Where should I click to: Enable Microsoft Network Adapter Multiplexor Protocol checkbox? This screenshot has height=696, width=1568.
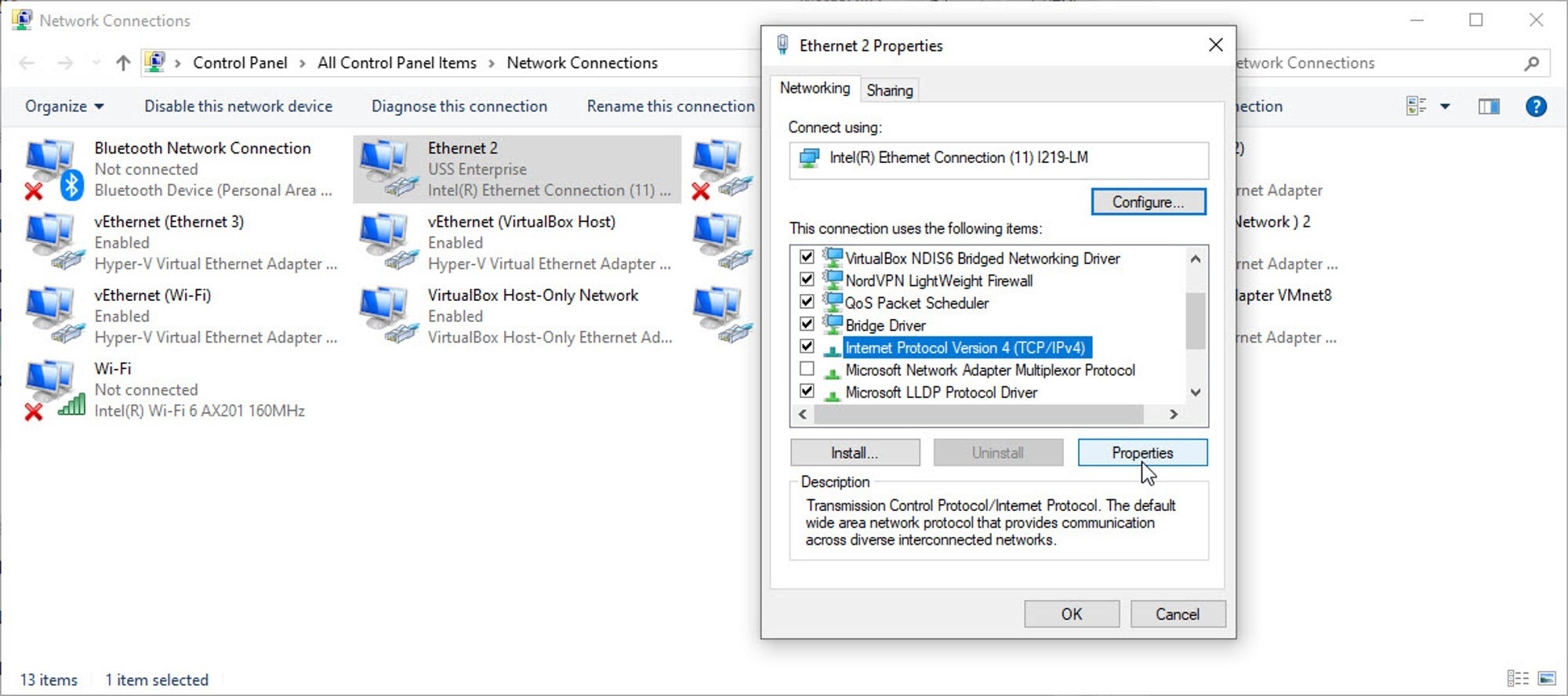click(x=807, y=369)
